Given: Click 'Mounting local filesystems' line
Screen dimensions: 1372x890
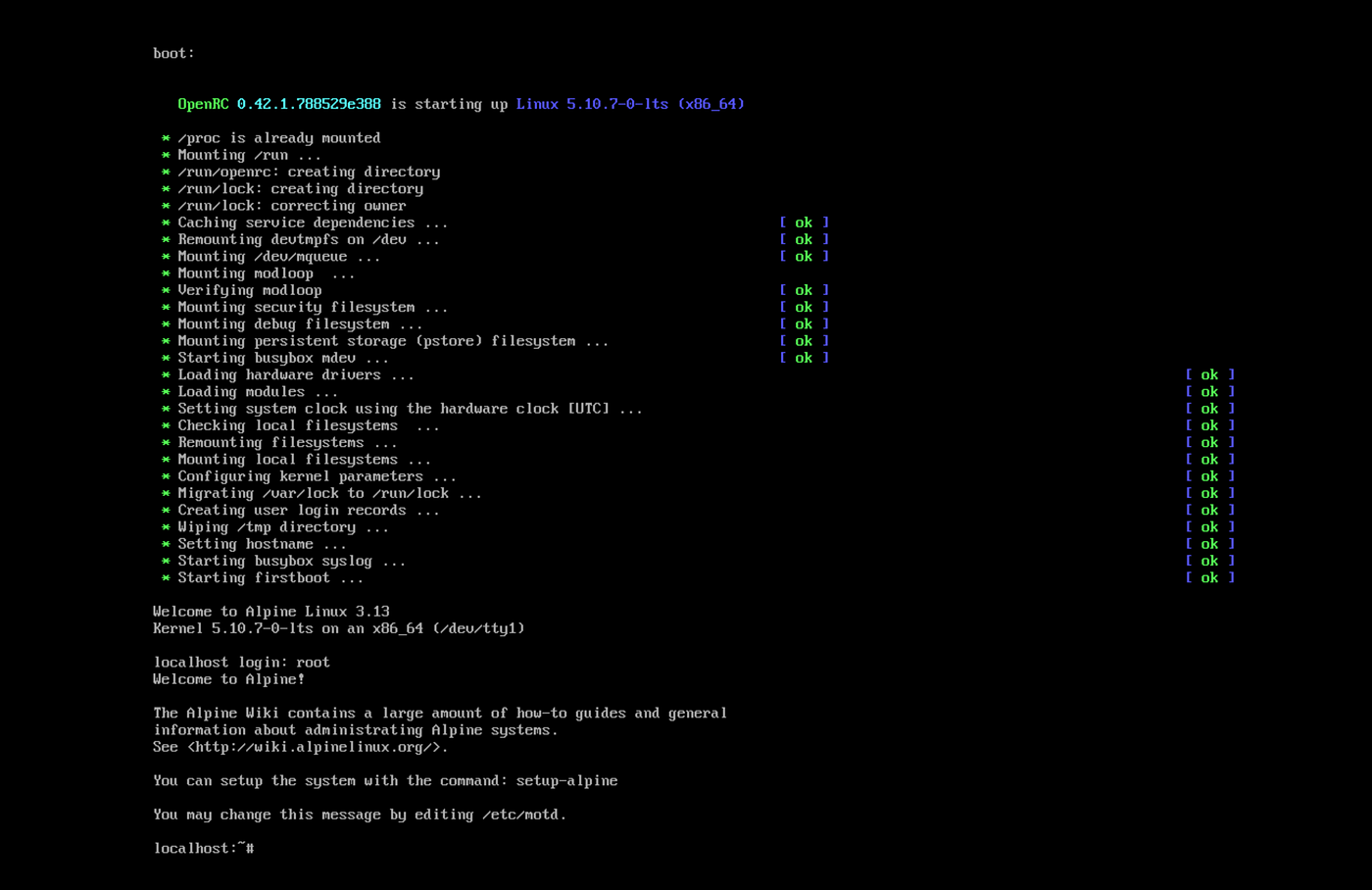Looking at the screenshot, I should point(304,460).
